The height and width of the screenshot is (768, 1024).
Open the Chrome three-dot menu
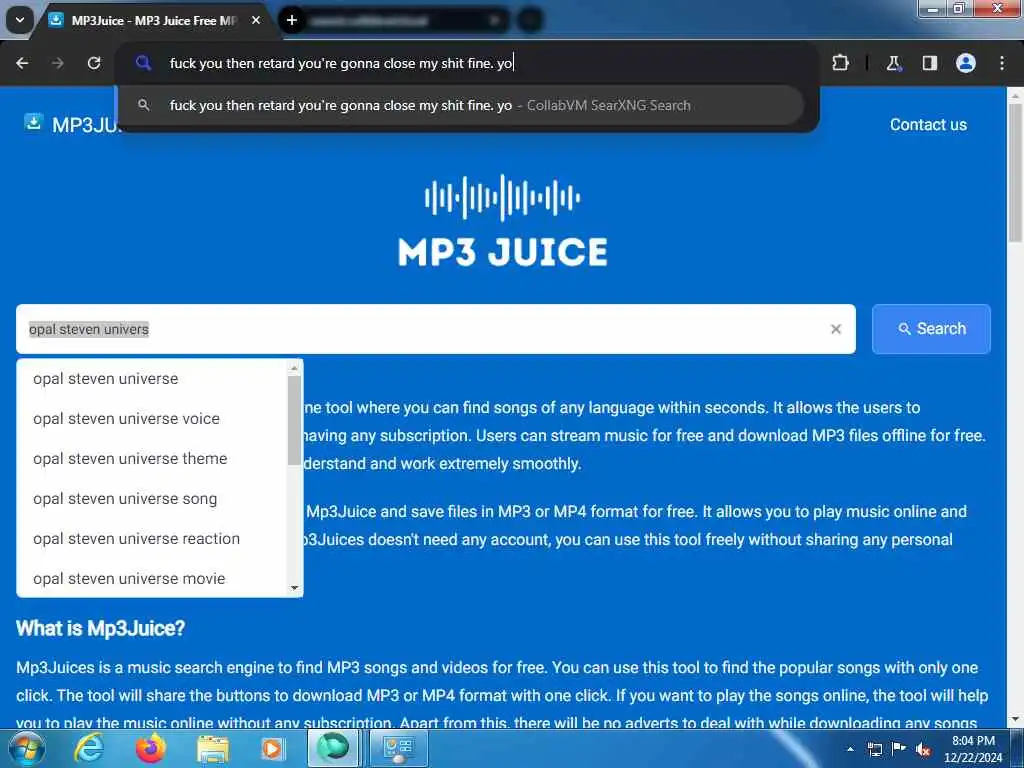[x=1002, y=63]
